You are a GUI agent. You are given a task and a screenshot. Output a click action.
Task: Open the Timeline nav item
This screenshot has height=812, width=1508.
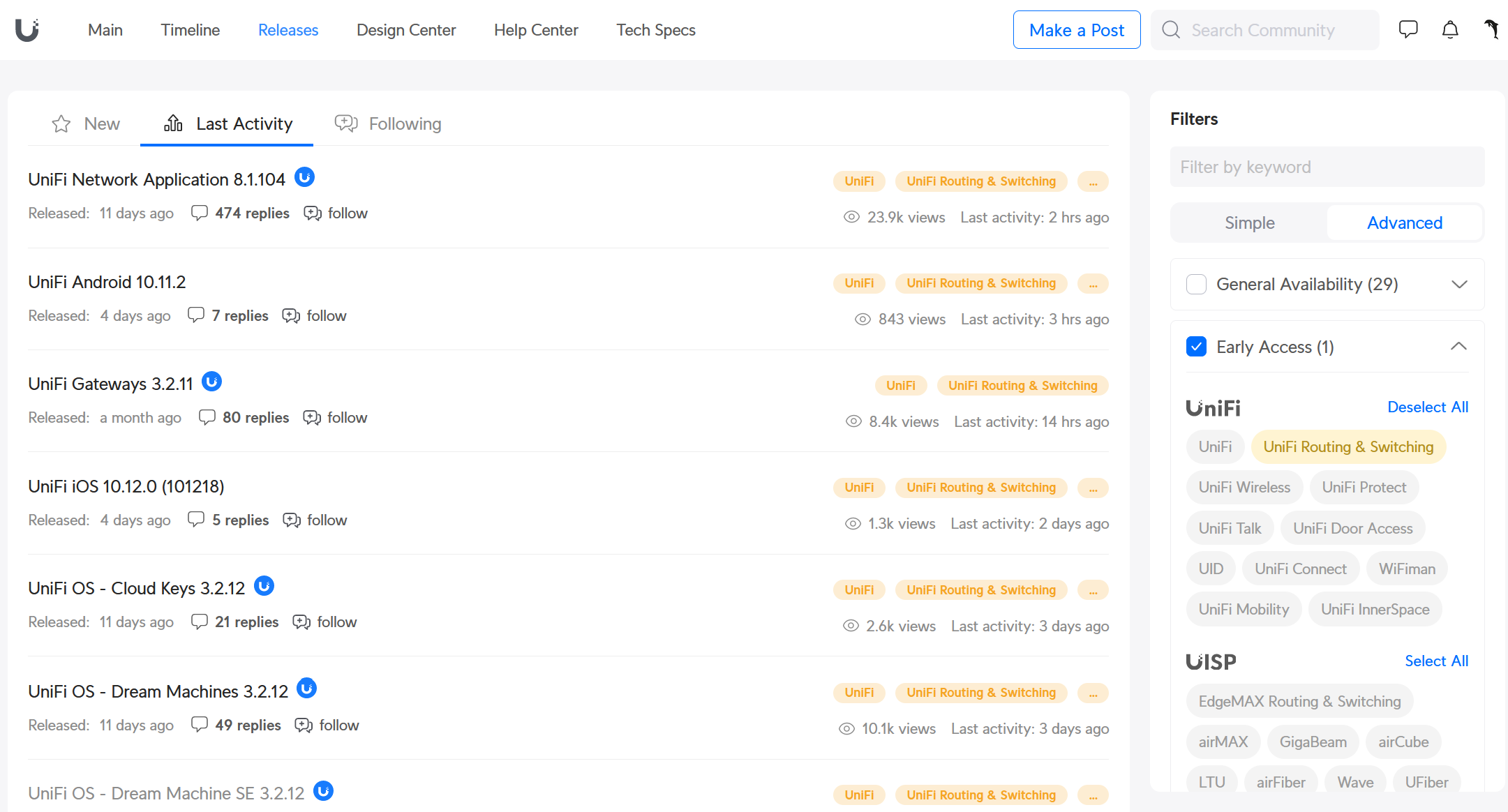[190, 30]
